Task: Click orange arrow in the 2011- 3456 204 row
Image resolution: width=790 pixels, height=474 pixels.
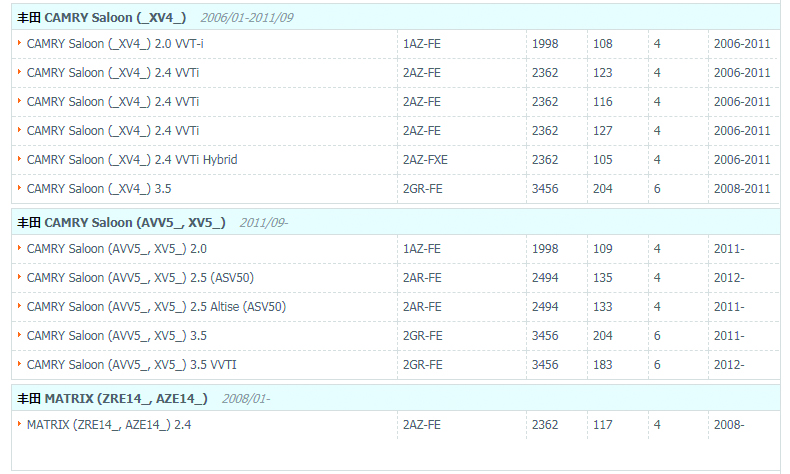Action: tap(19, 335)
